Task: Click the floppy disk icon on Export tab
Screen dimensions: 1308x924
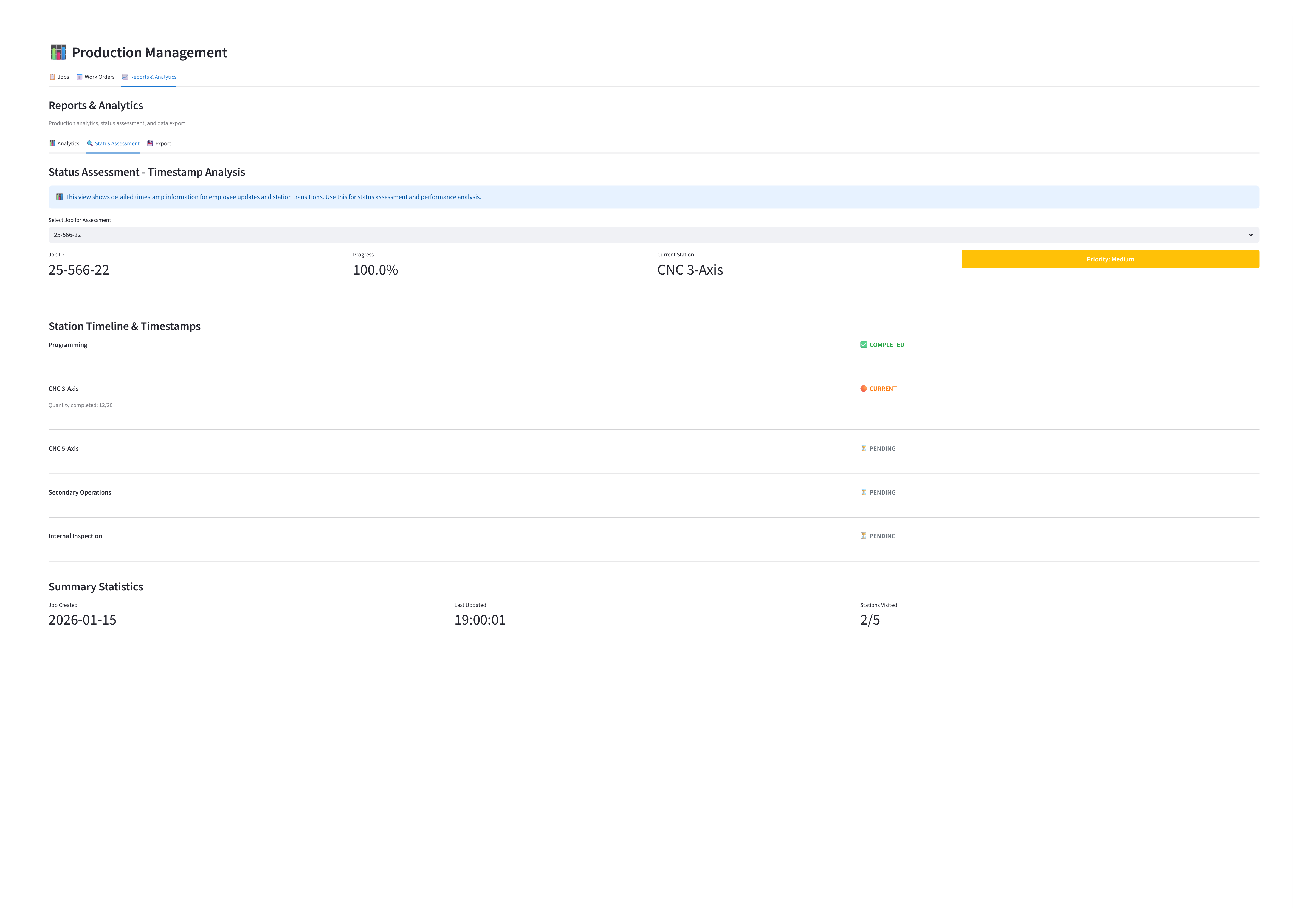Action: 150,143
